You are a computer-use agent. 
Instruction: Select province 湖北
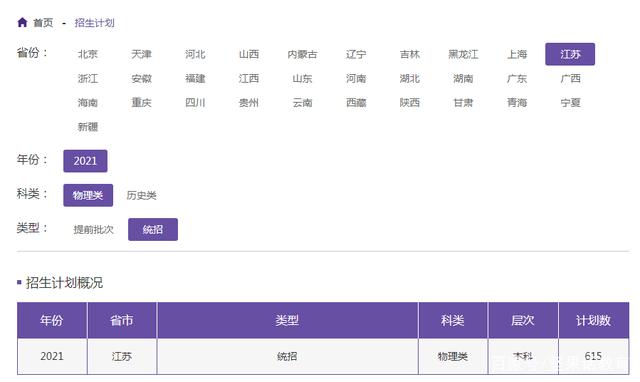410,78
